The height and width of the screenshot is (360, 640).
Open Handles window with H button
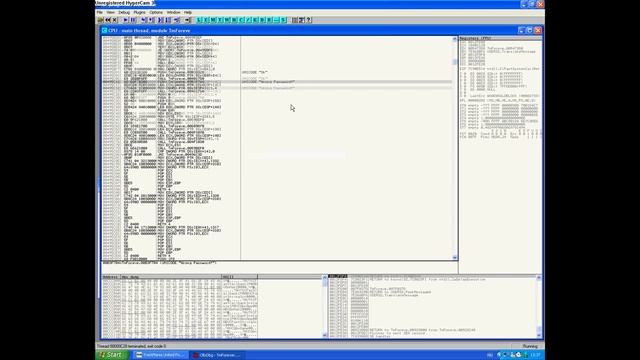pos(234,20)
